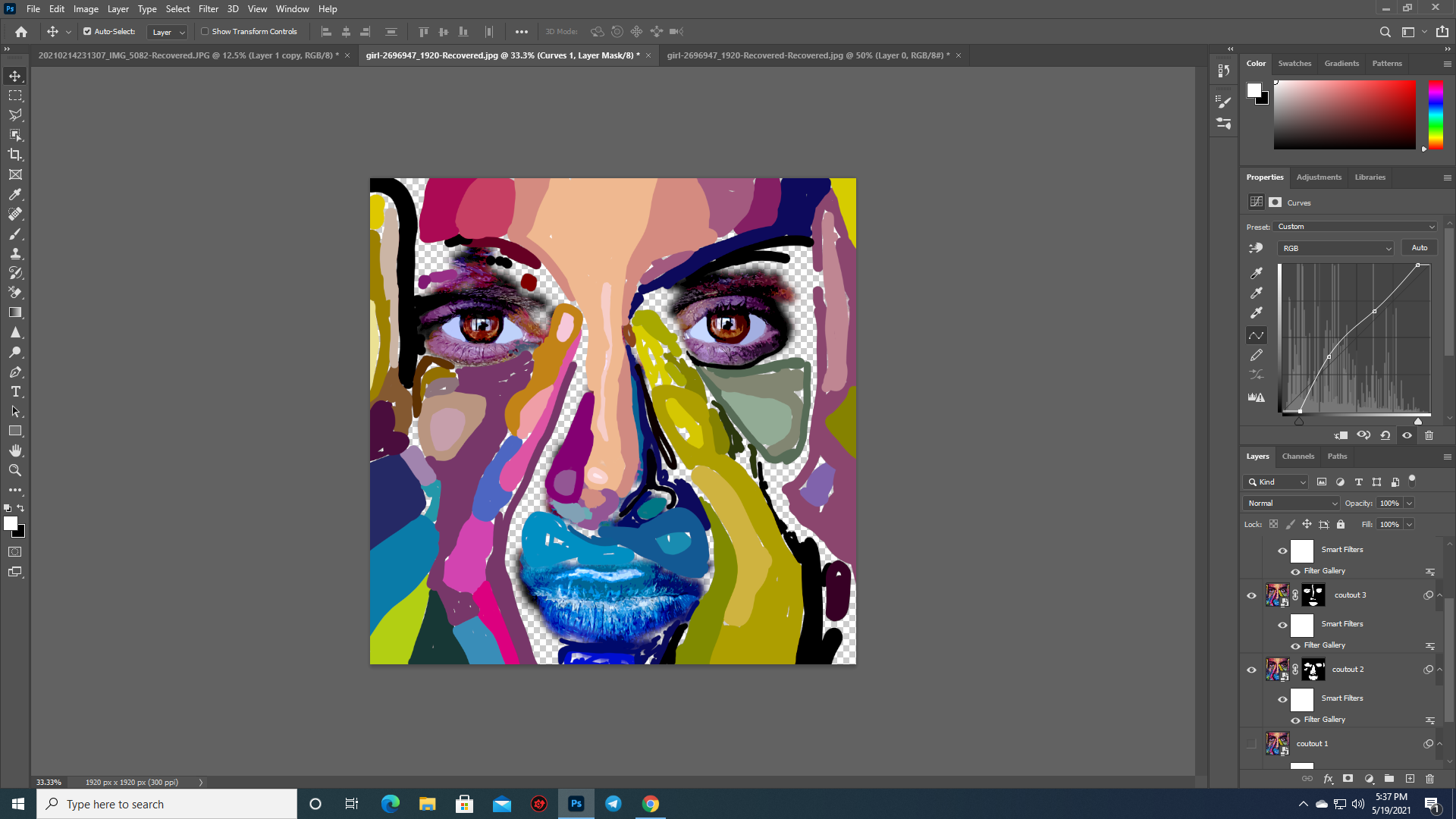Select the Eraser tool

pyautogui.click(x=15, y=293)
